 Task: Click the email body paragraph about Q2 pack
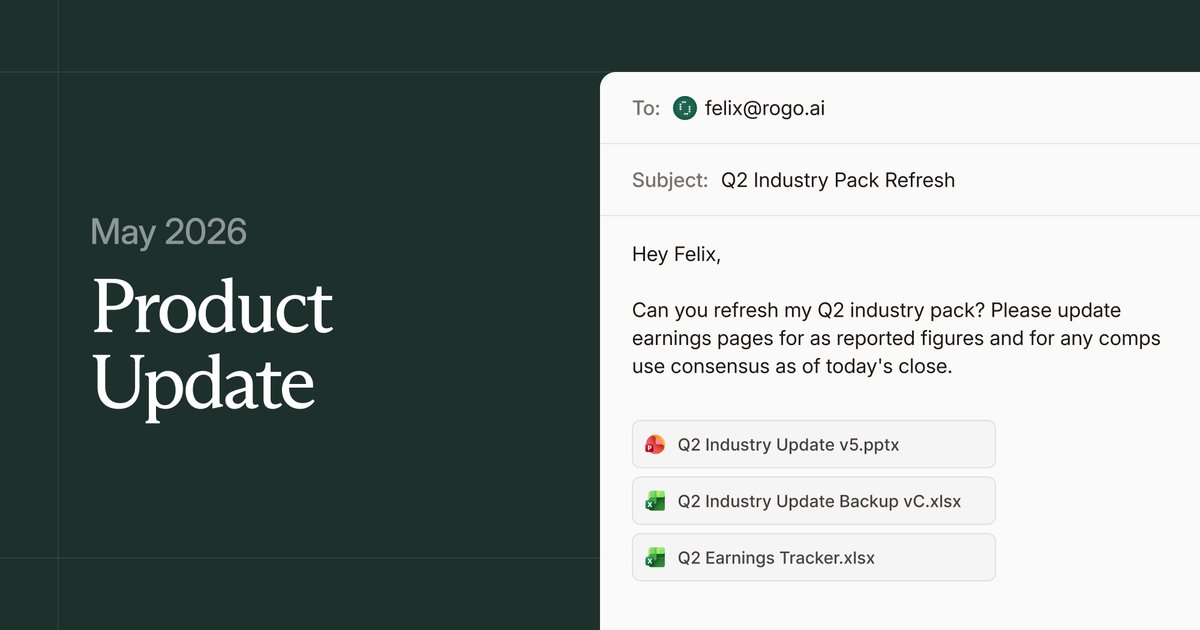coord(896,338)
